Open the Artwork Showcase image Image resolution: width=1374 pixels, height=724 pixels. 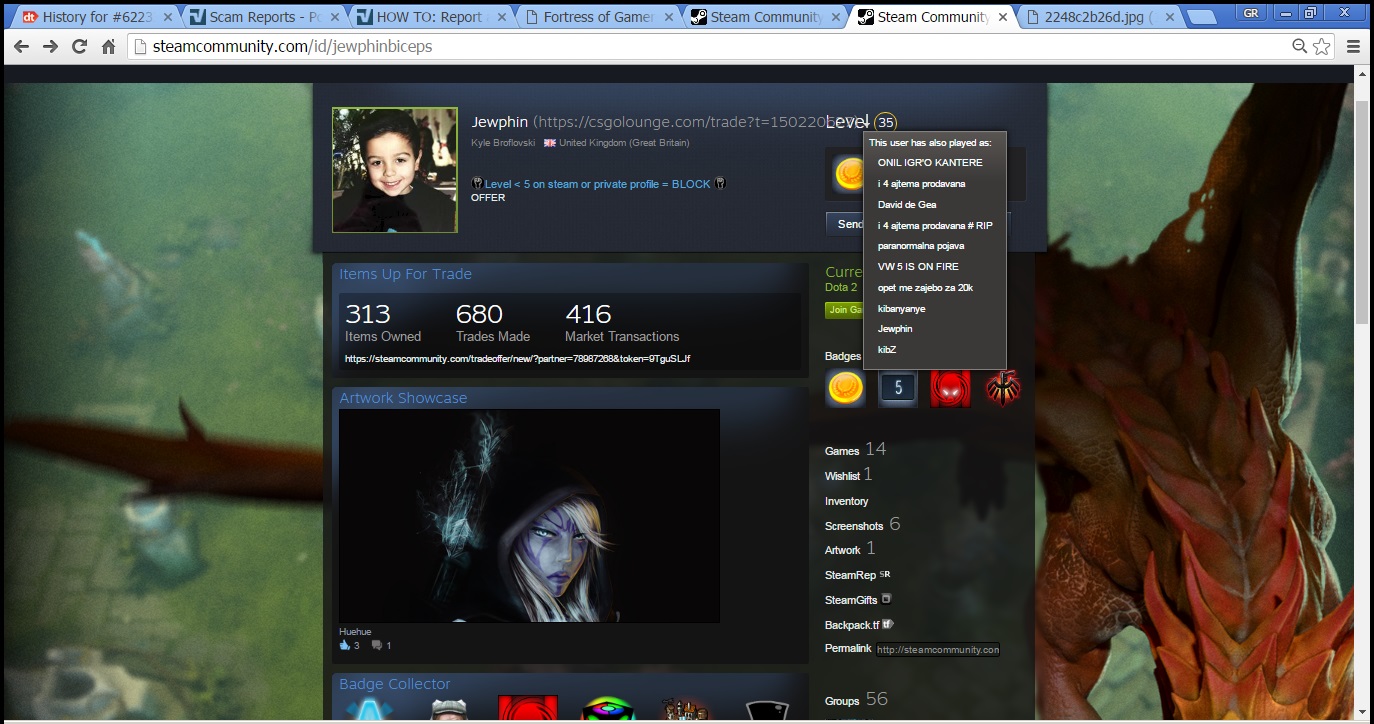[529, 515]
